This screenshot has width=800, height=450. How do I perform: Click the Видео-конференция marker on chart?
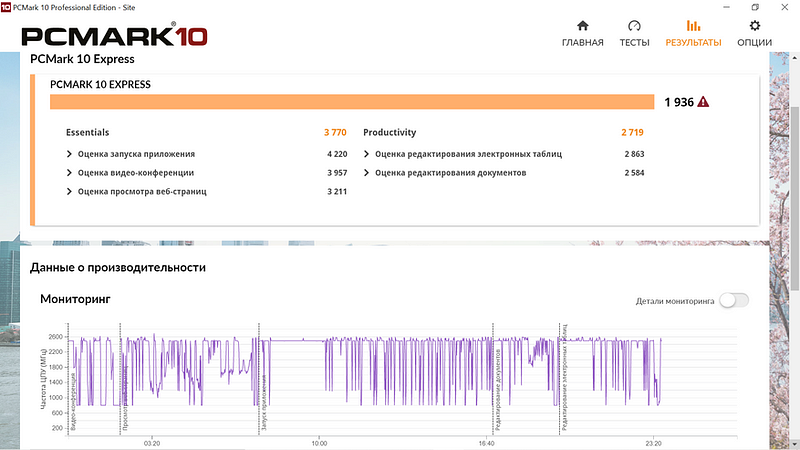[73, 401]
